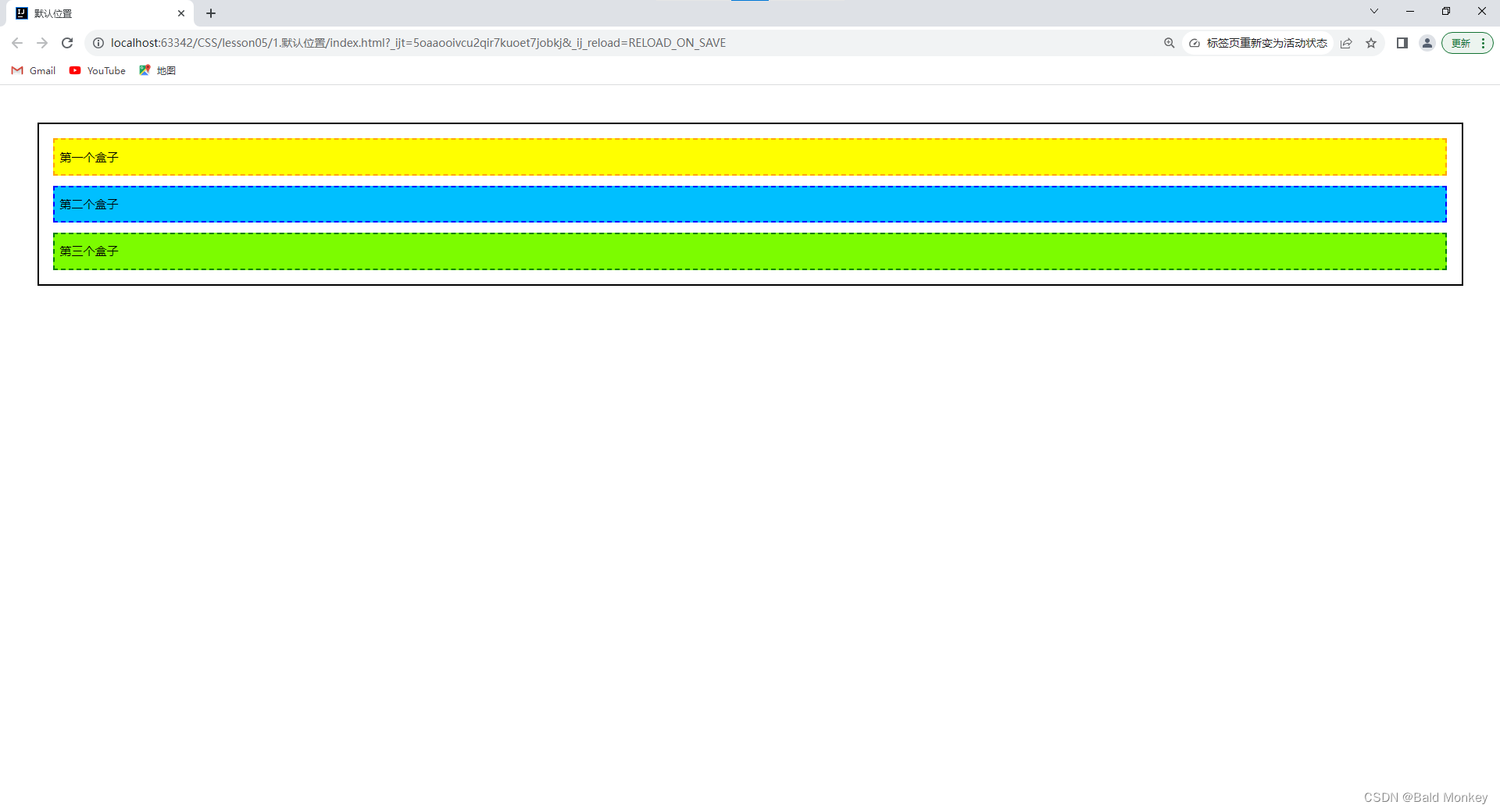
Task: Close the 默认位置 tab
Action: 181,13
